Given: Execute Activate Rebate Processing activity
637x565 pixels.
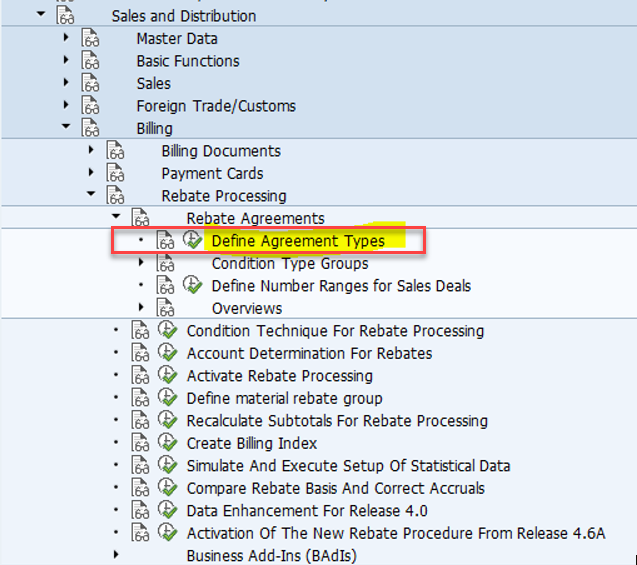Looking at the screenshot, I should tap(167, 375).
